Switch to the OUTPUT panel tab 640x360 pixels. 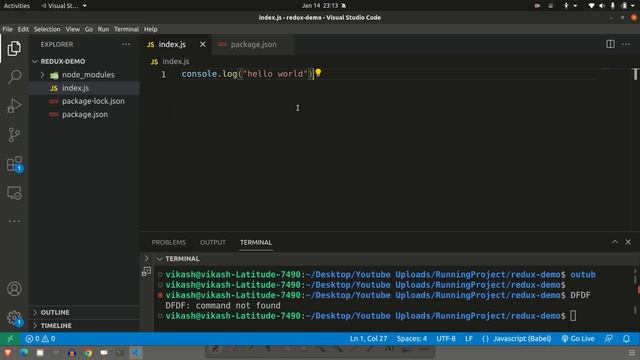(213, 242)
